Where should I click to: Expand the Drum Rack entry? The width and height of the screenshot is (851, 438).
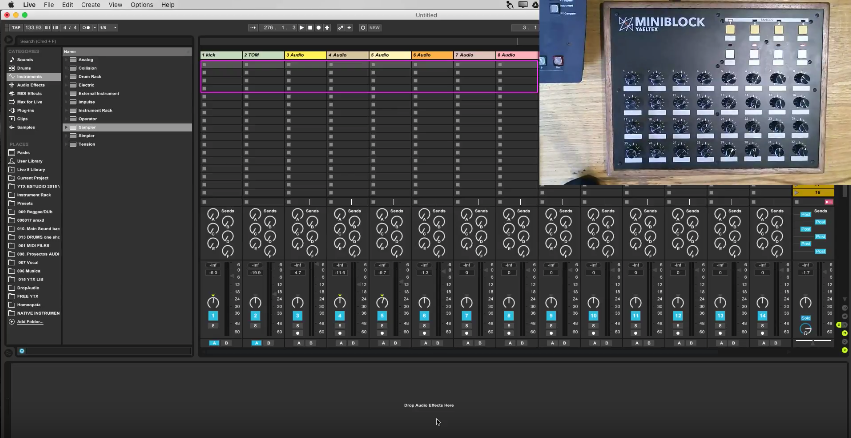click(x=68, y=76)
